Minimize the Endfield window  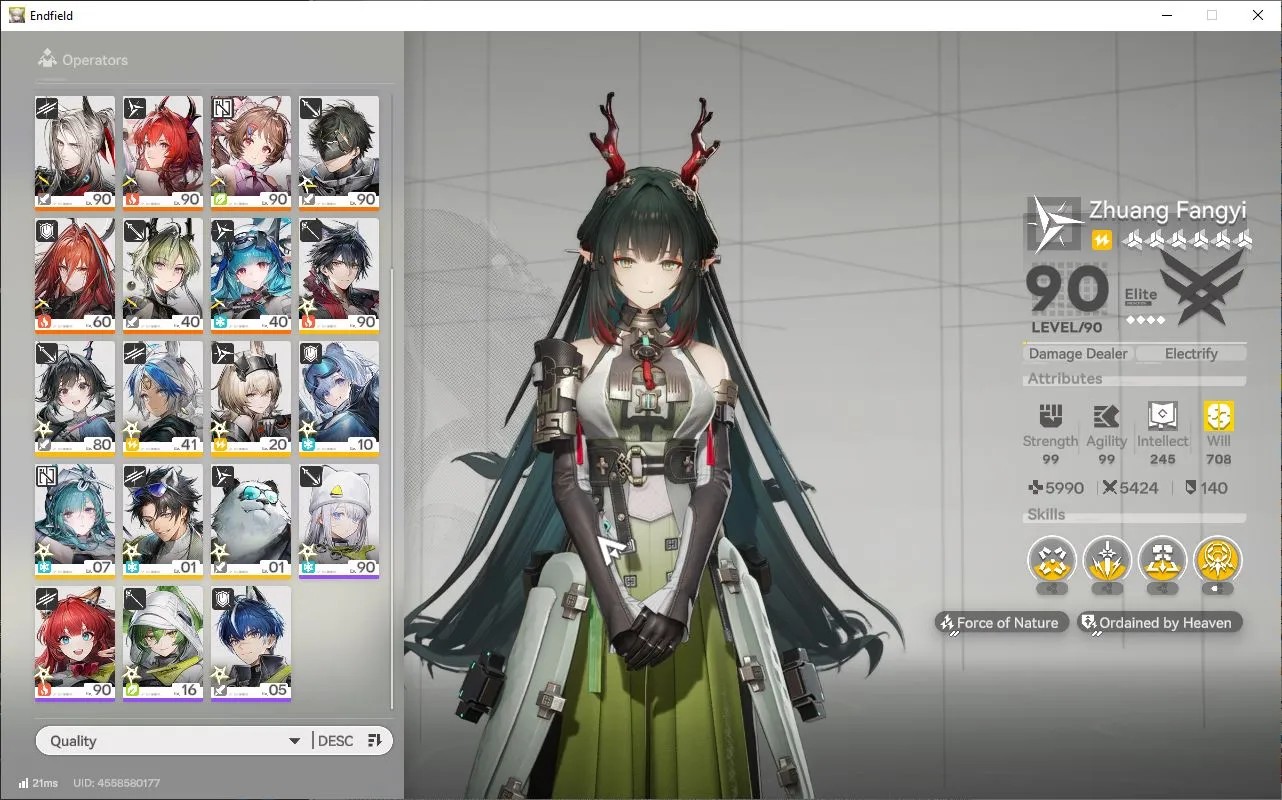1167,15
